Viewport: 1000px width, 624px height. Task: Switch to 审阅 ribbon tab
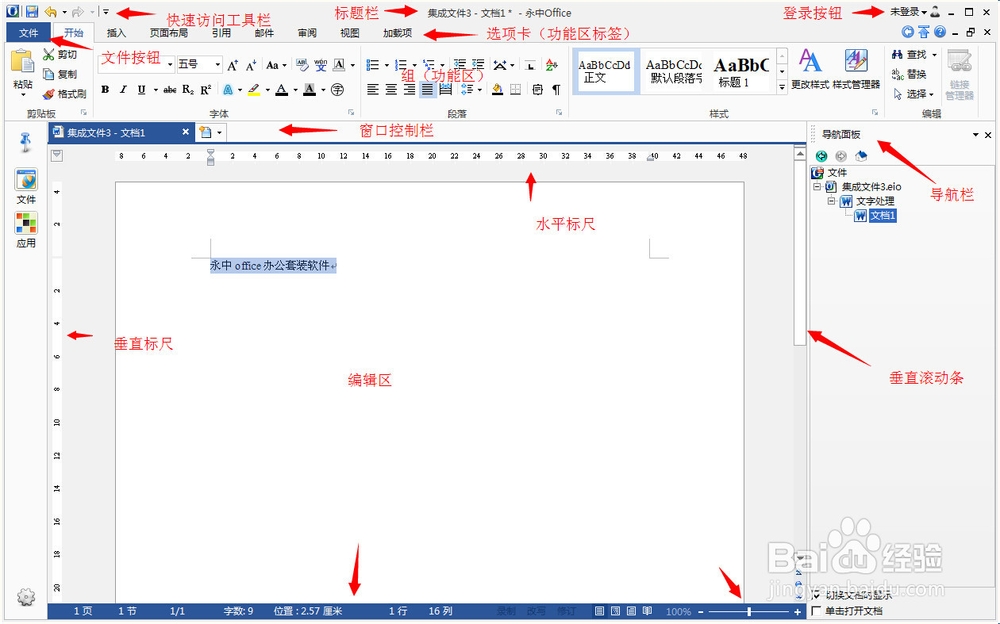click(307, 33)
